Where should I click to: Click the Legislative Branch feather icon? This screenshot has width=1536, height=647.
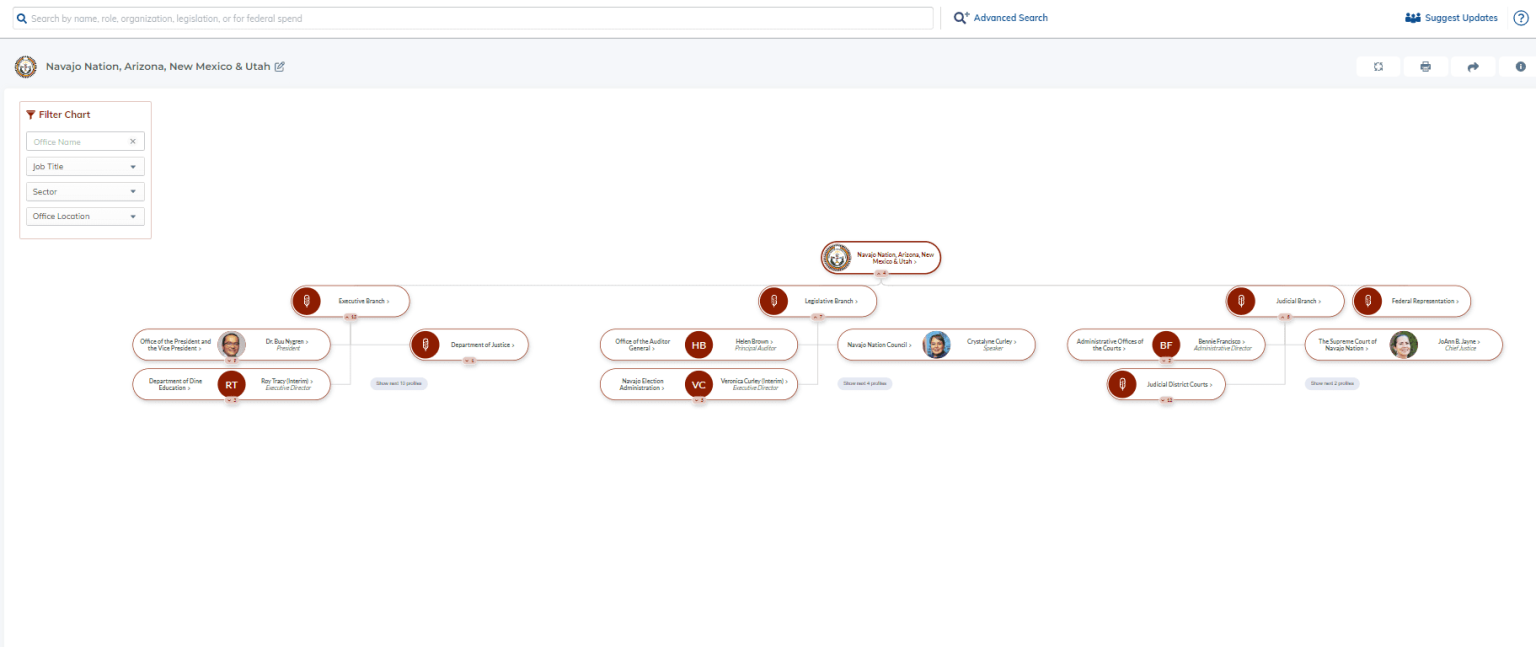coord(773,301)
